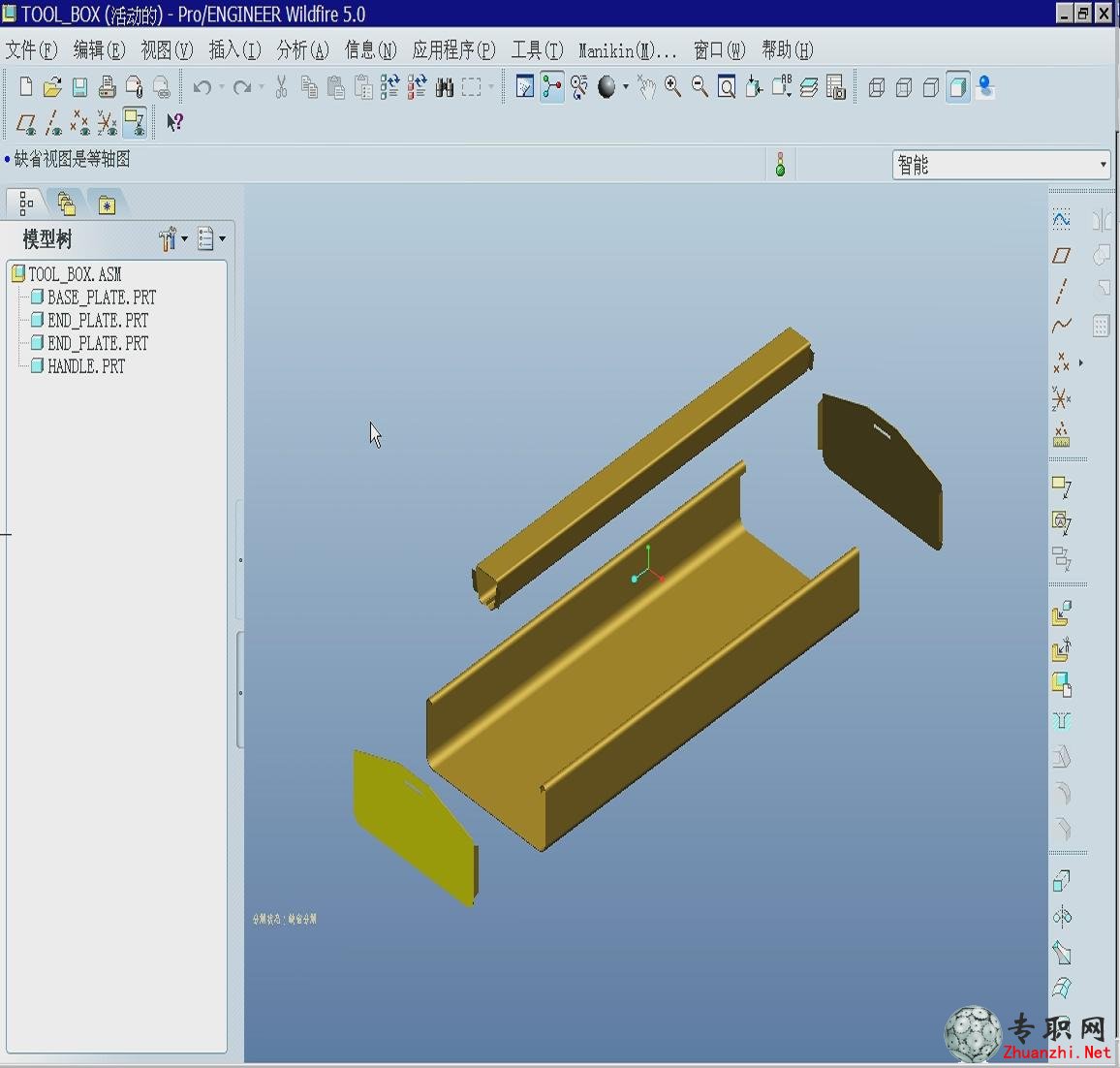1120x1068 pixels.
Task: Click the Paste icon
Action: pos(336,87)
